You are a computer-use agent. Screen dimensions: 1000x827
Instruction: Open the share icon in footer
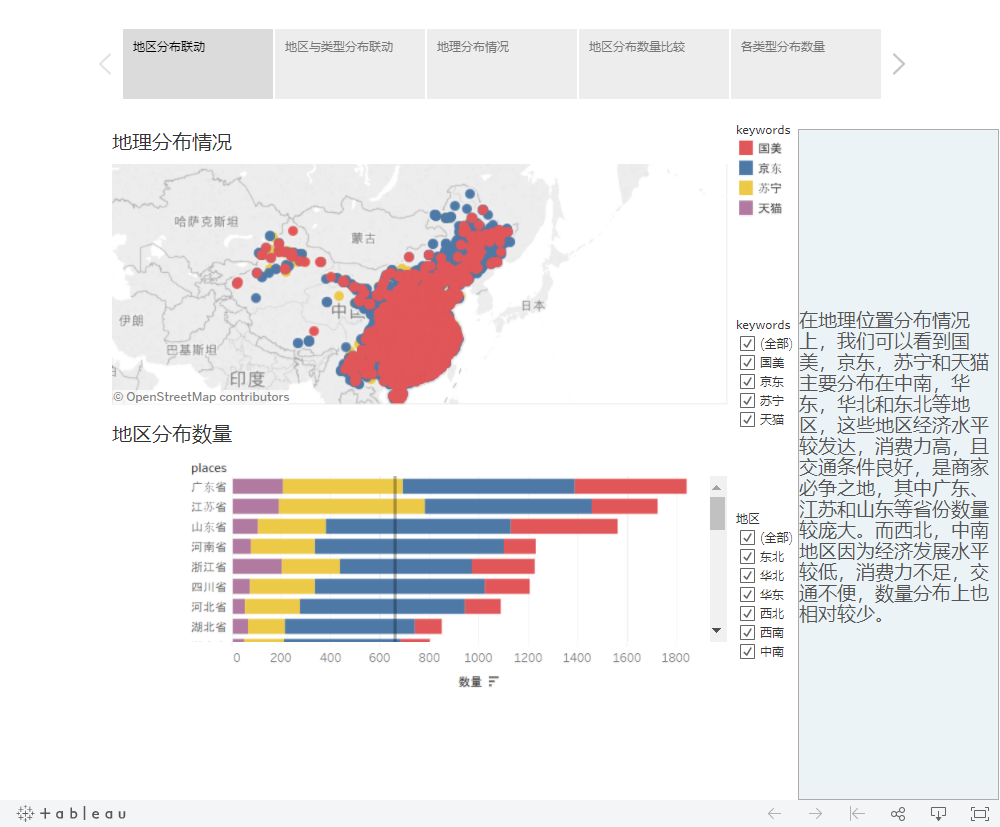(x=898, y=814)
